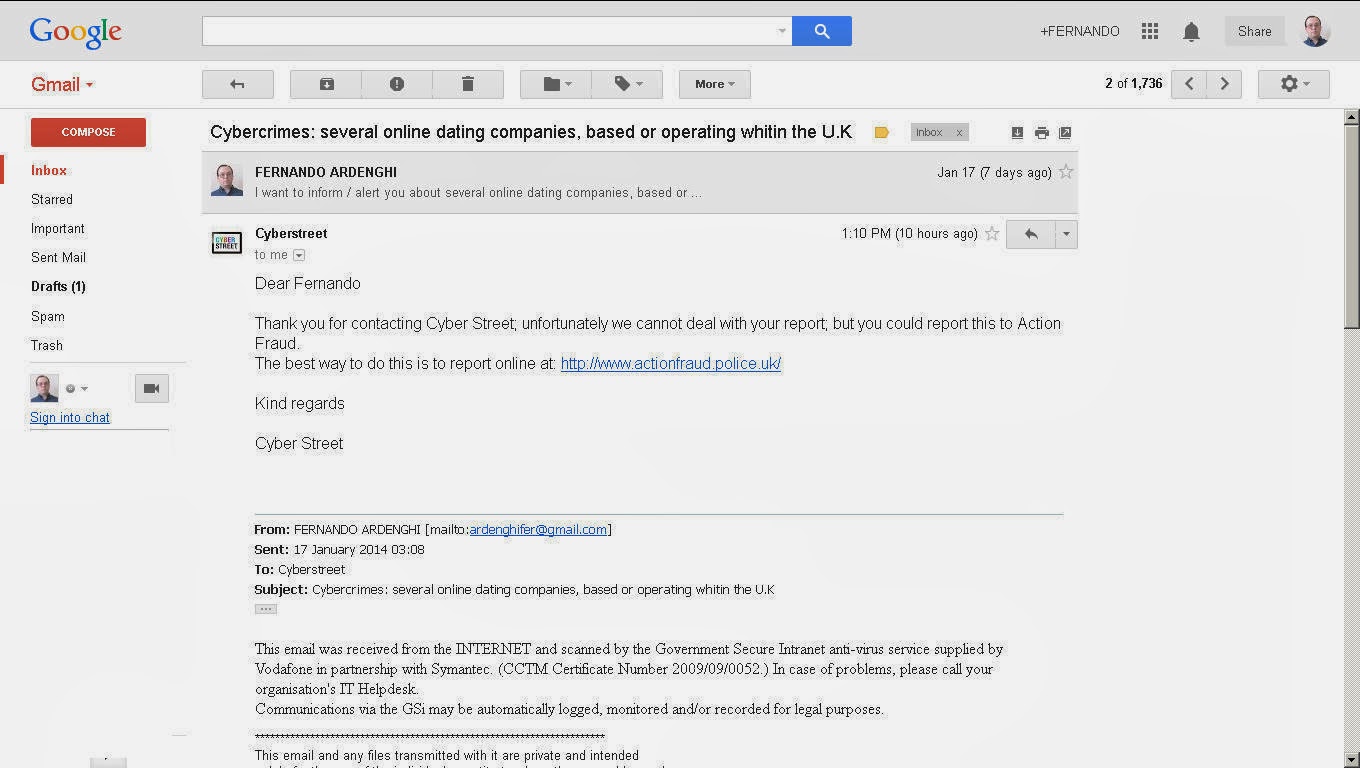Image resolution: width=1360 pixels, height=768 pixels.
Task: Click the Cyberstreet sender name
Action: pos(291,233)
